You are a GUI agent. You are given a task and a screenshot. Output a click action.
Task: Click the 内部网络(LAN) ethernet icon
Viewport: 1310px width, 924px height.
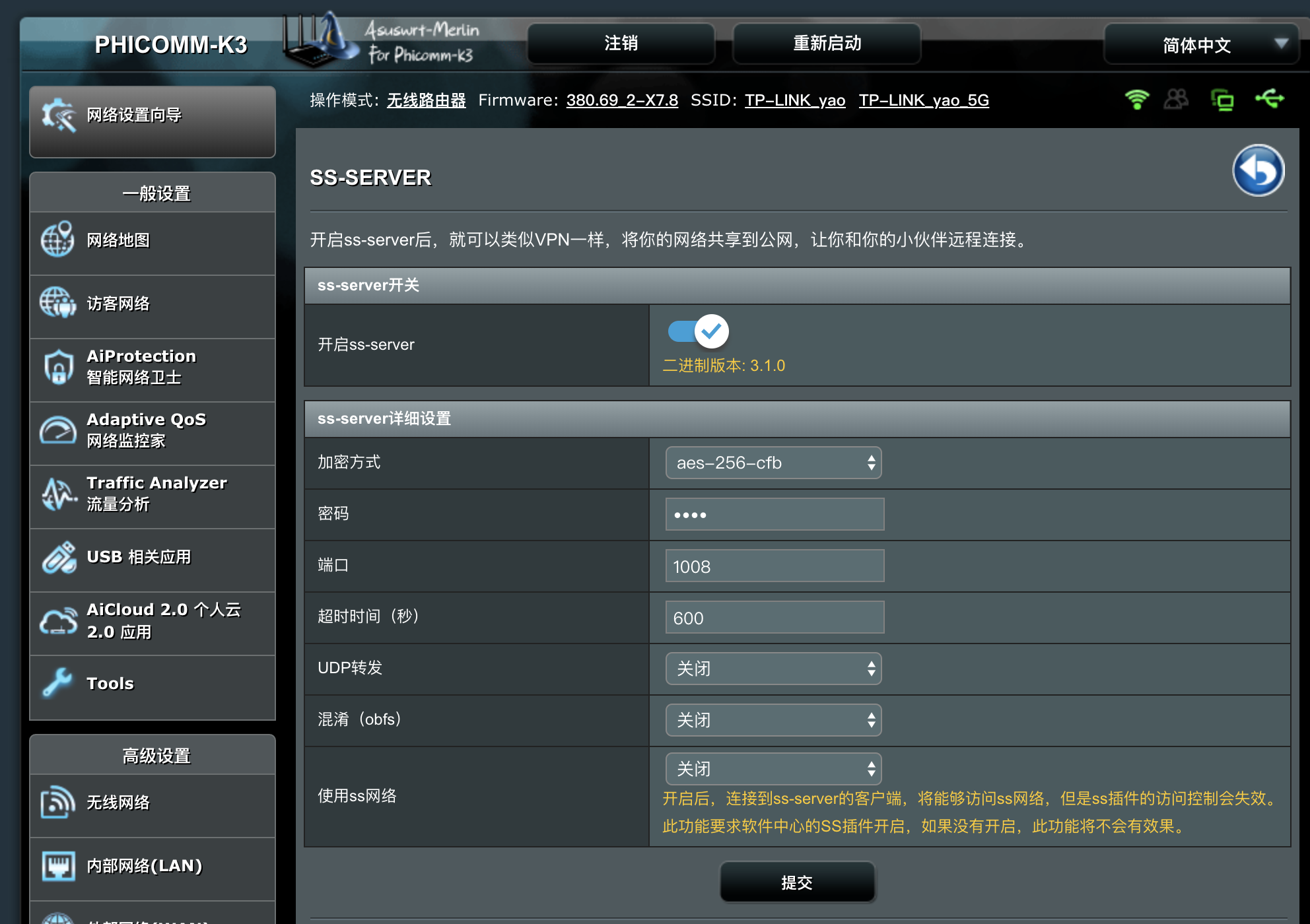[x=58, y=865]
